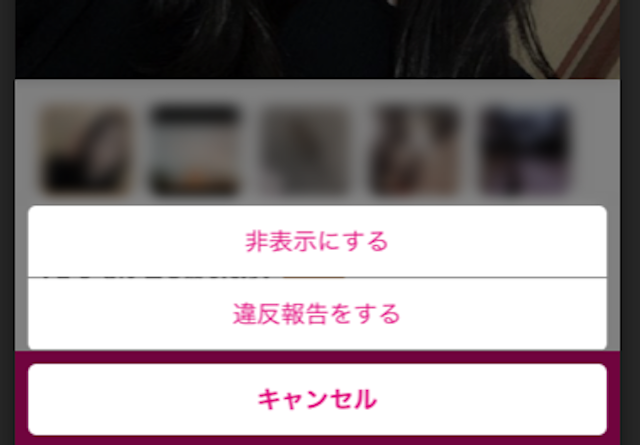The width and height of the screenshot is (640, 445).
Task: Choose 違反報告をする from the action sheet
Action: point(317,314)
